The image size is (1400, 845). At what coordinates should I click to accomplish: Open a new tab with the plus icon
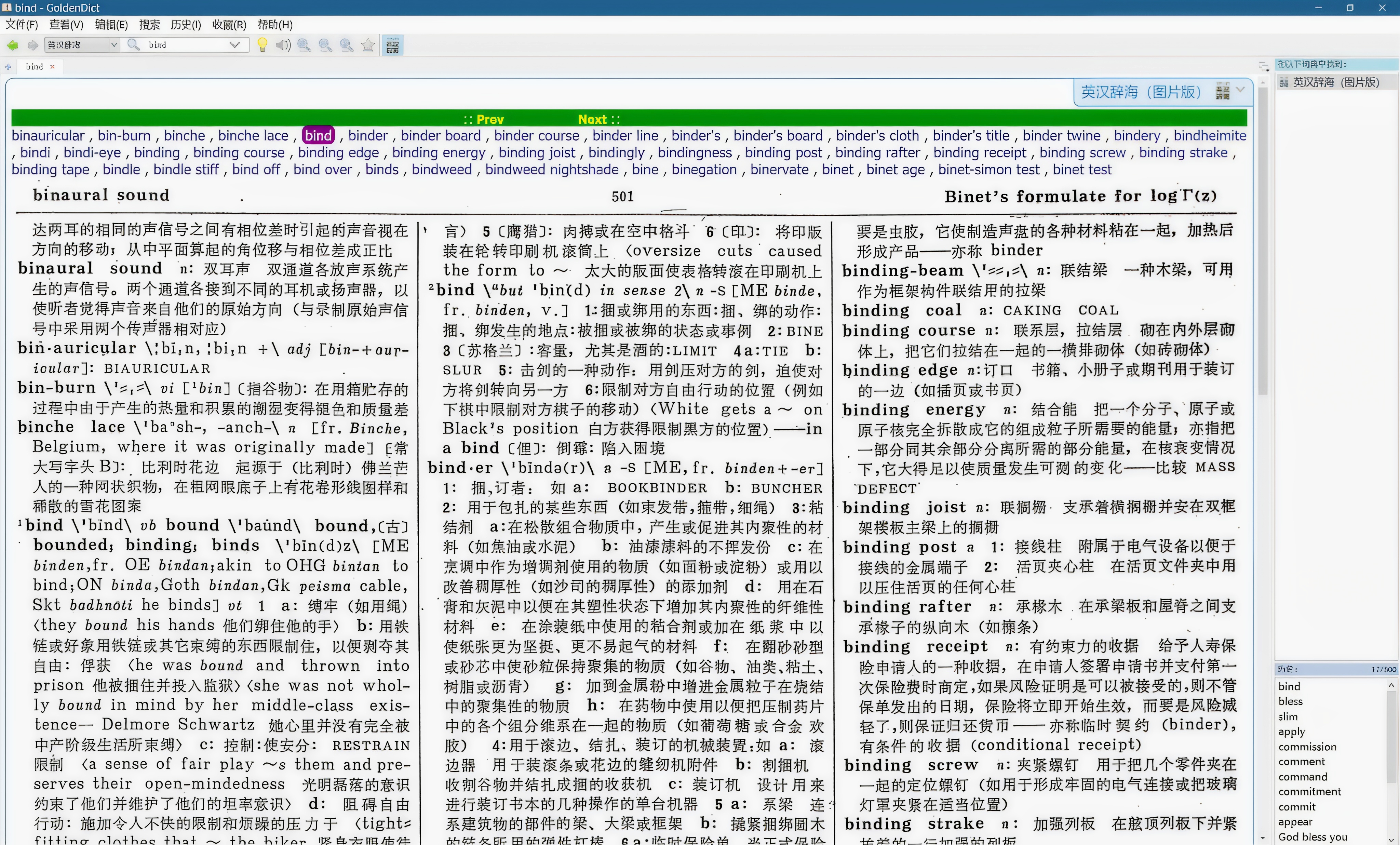(8, 67)
